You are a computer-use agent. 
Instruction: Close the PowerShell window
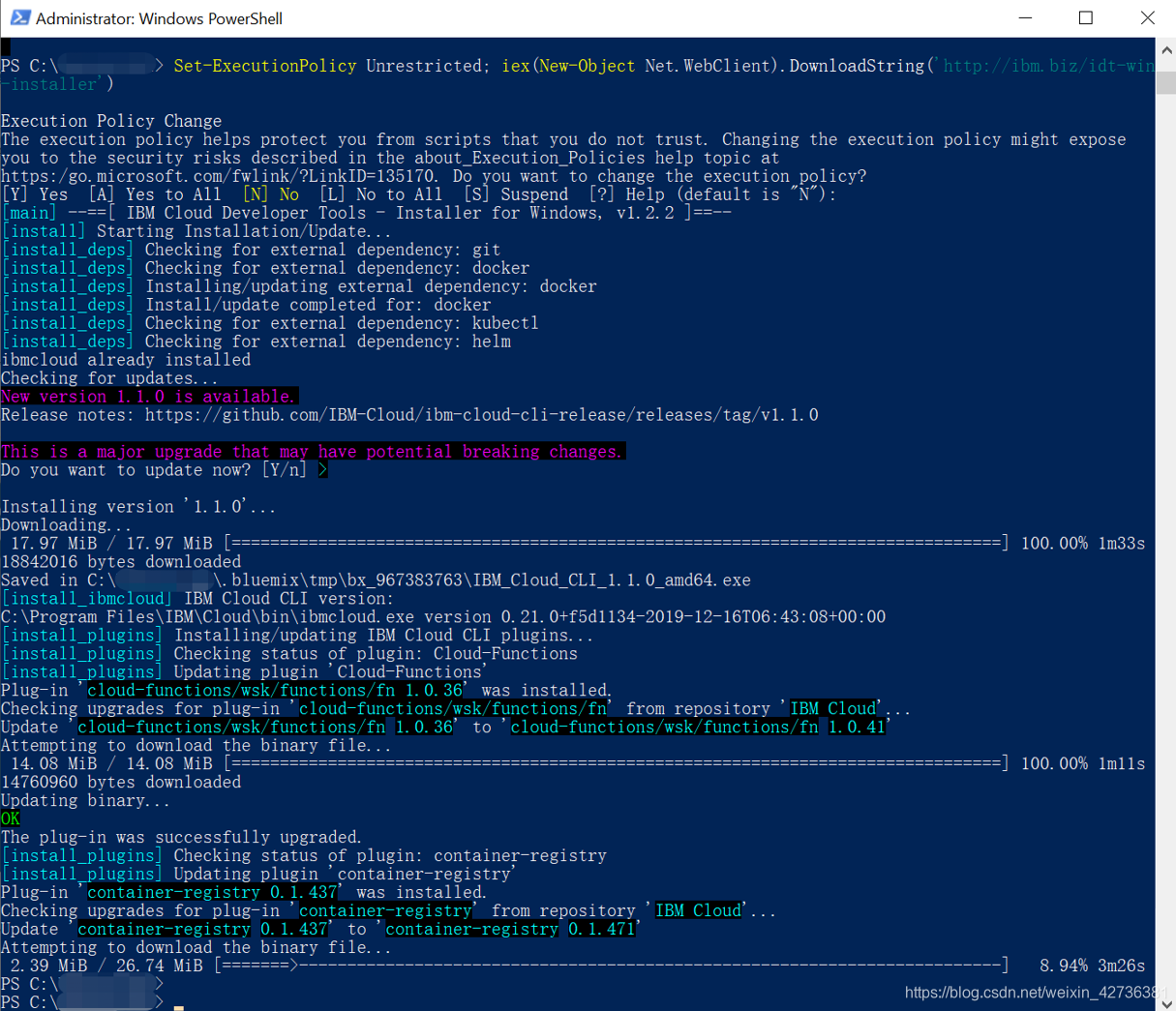1147,17
